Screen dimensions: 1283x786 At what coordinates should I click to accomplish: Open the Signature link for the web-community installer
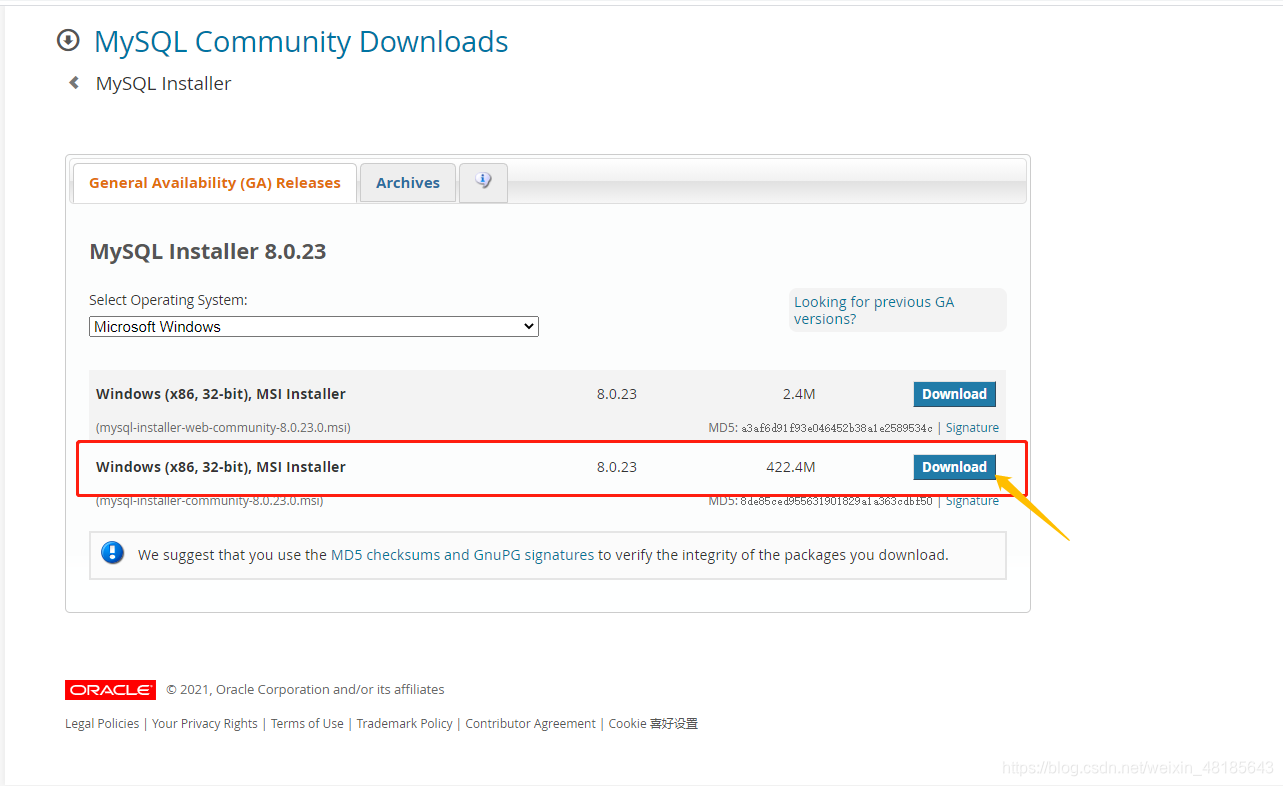(972, 428)
